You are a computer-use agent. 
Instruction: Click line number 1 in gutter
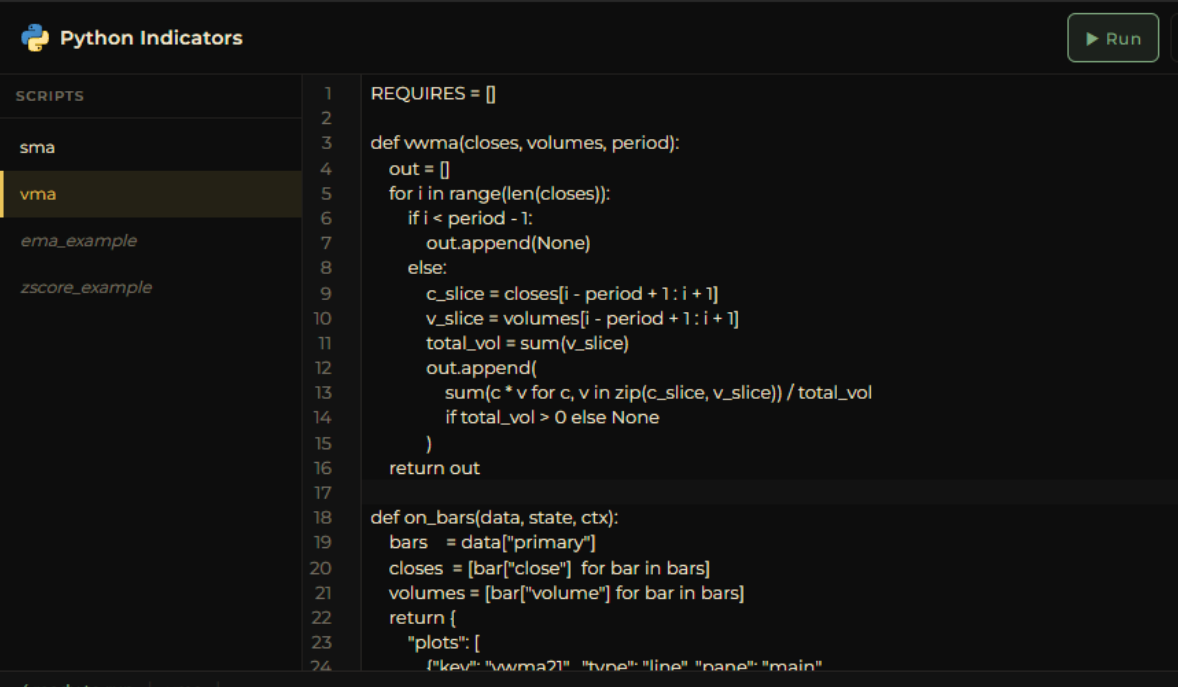pyautogui.click(x=328, y=93)
